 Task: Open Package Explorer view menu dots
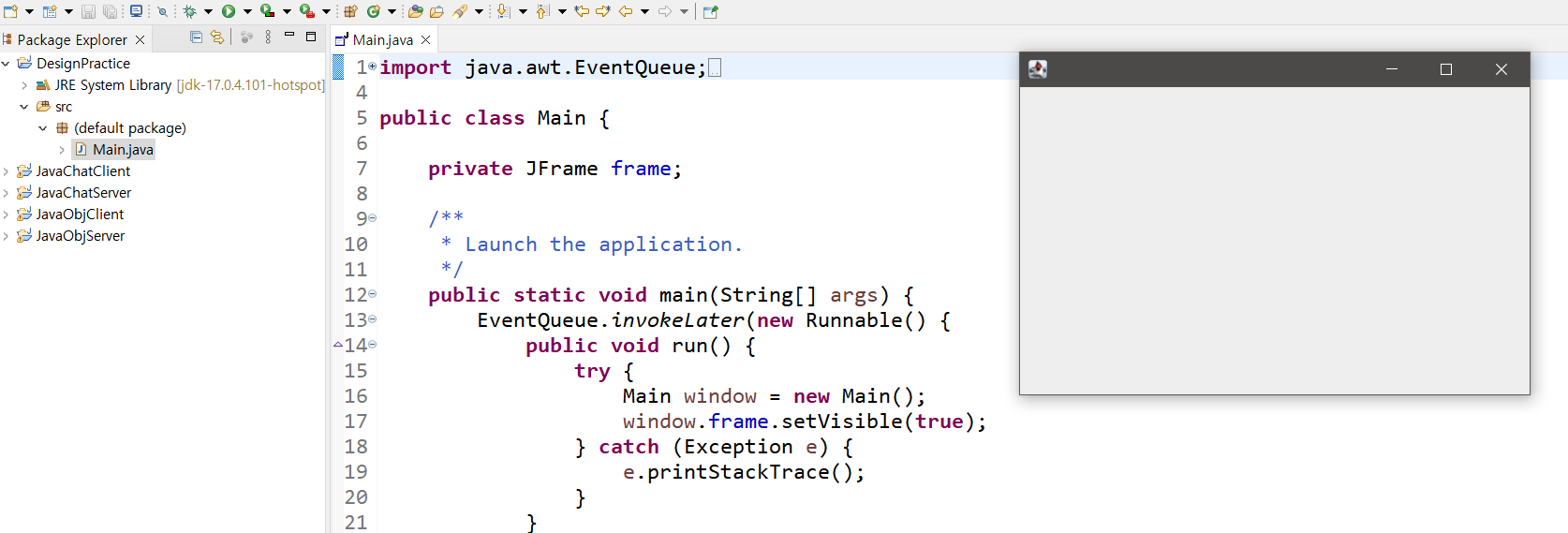[x=268, y=37]
